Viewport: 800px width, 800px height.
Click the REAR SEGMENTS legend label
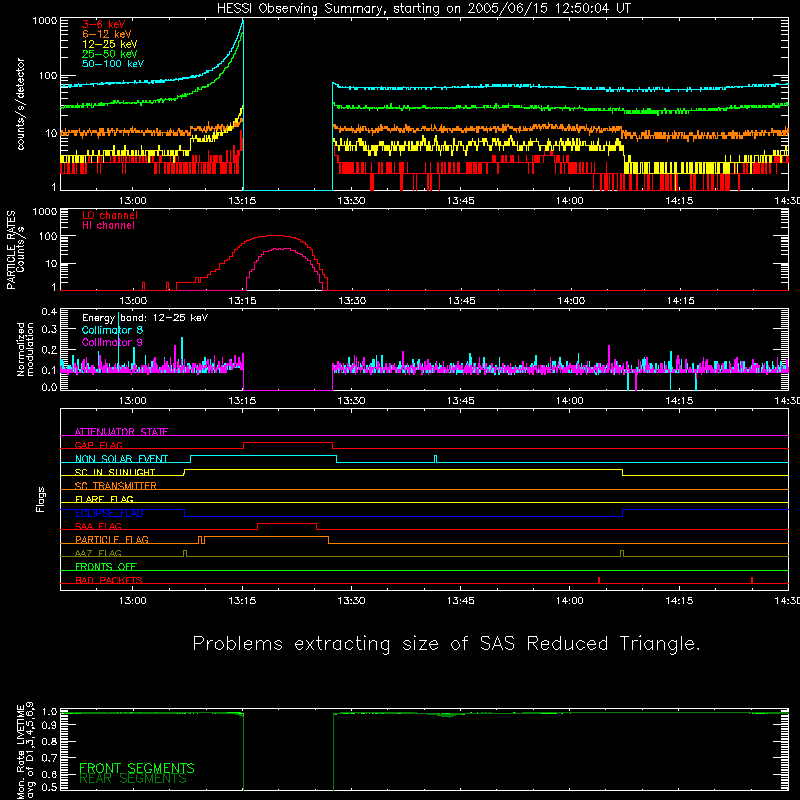coord(133,779)
